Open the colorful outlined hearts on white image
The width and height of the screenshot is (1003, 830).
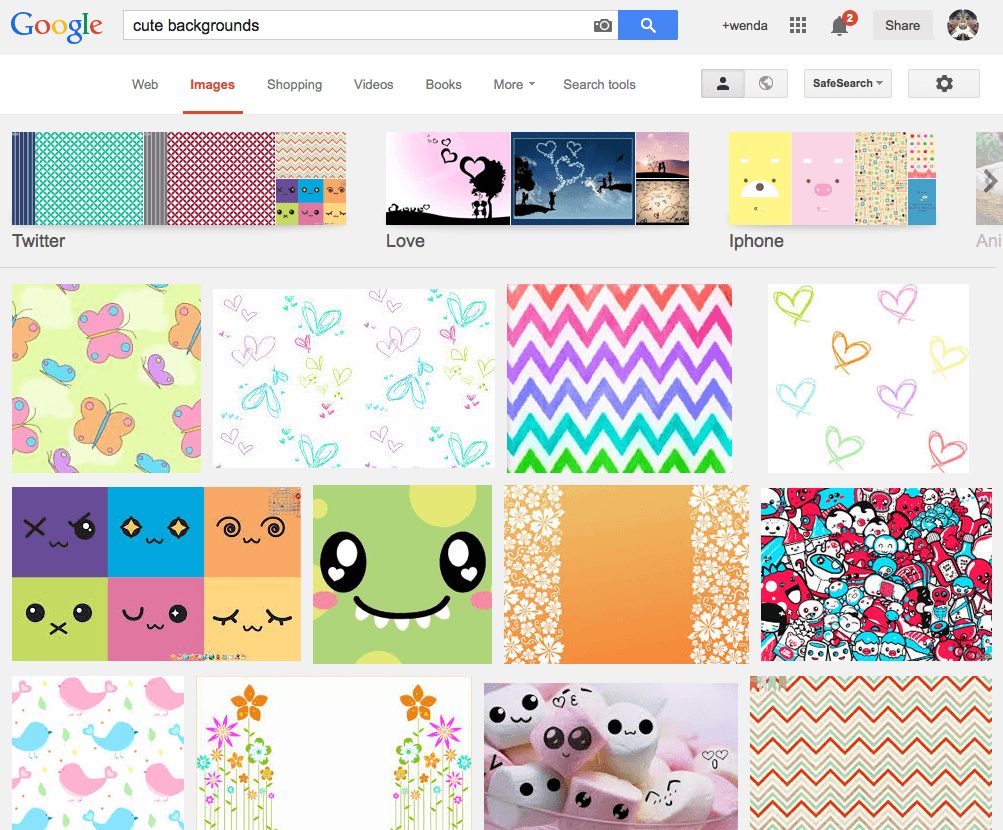pos(868,379)
